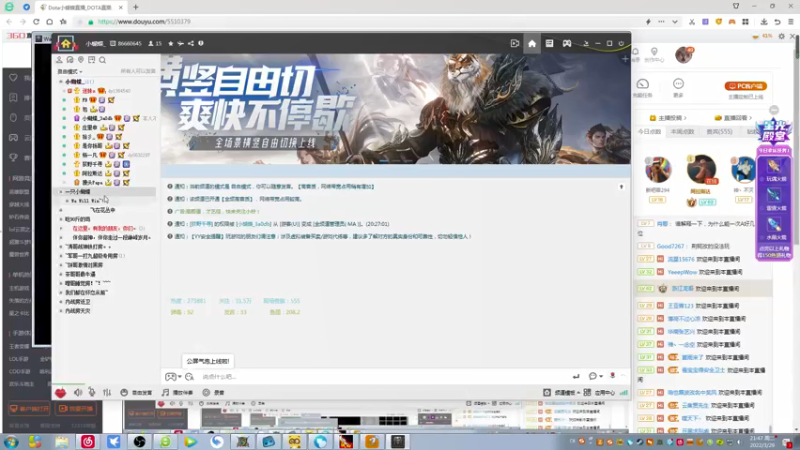Click the taskbar clock
This screenshot has height=450, width=800.
pos(763,441)
